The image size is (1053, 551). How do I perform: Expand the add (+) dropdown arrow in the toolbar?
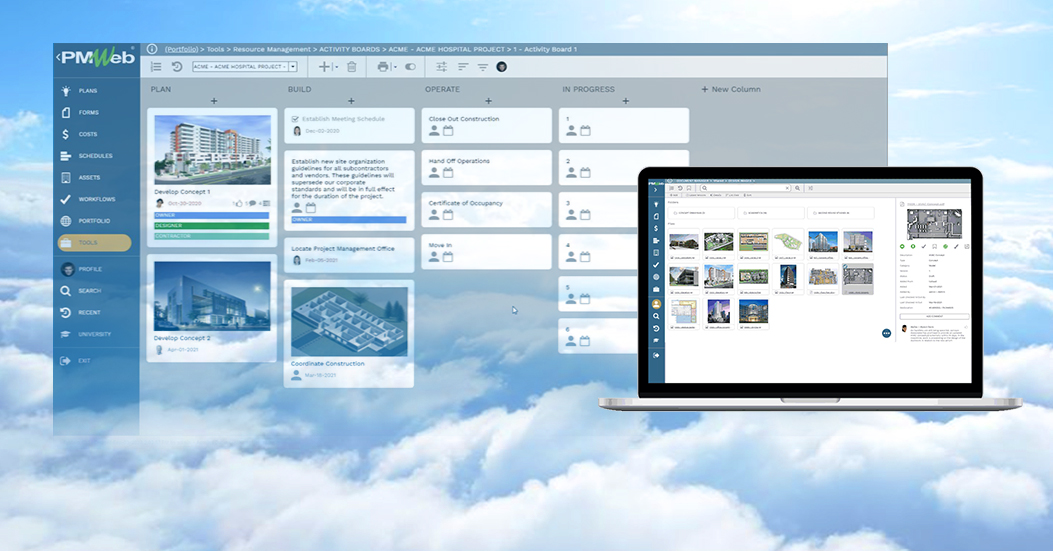pos(336,67)
